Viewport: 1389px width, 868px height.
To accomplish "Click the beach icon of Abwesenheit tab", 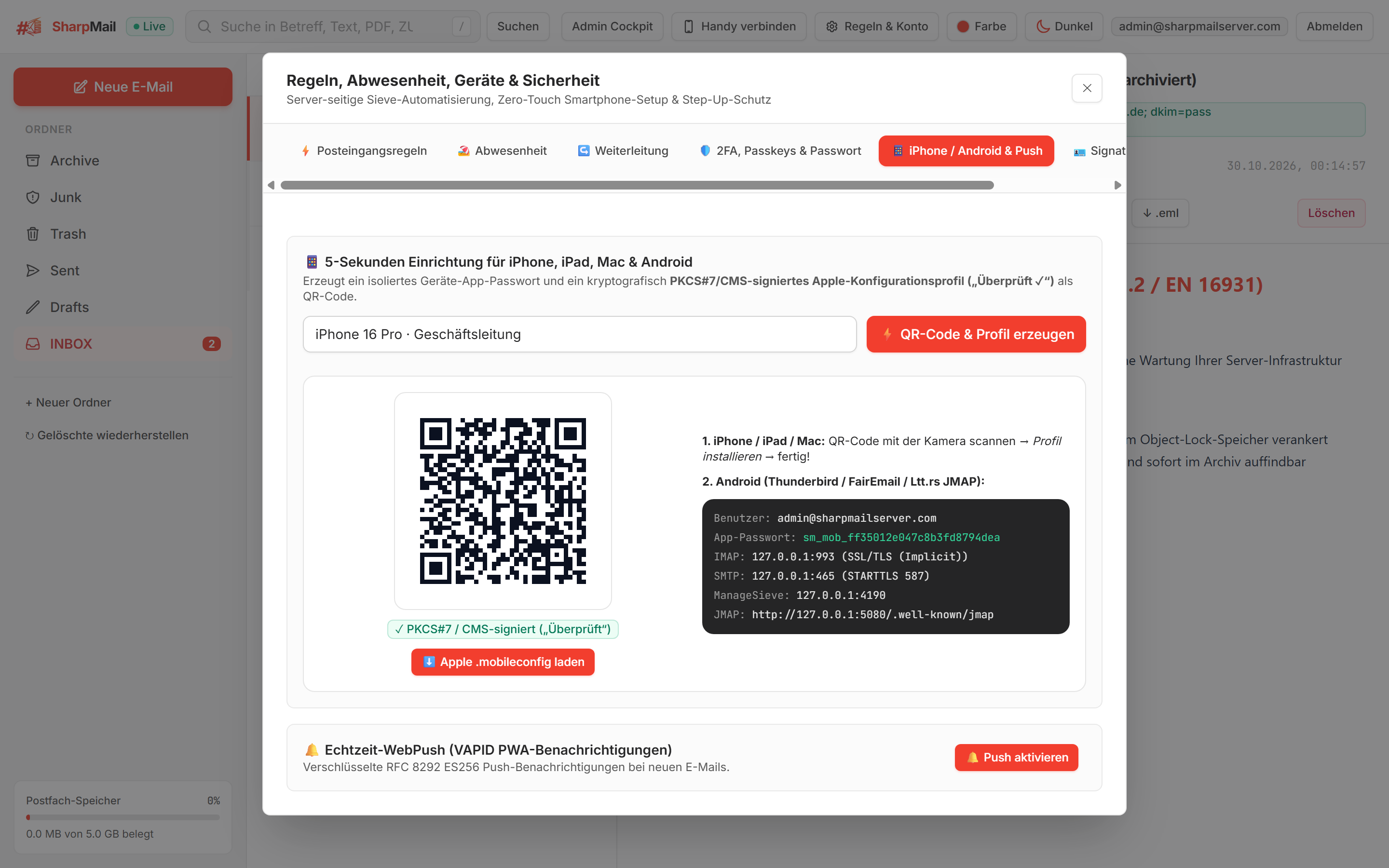I will coord(464,151).
